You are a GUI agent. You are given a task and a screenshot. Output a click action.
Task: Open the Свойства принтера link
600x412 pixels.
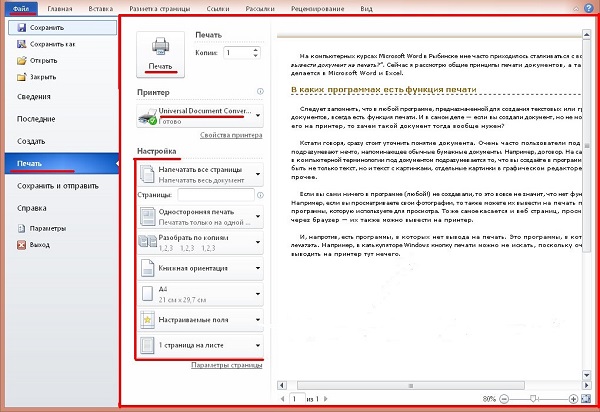coord(232,134)
